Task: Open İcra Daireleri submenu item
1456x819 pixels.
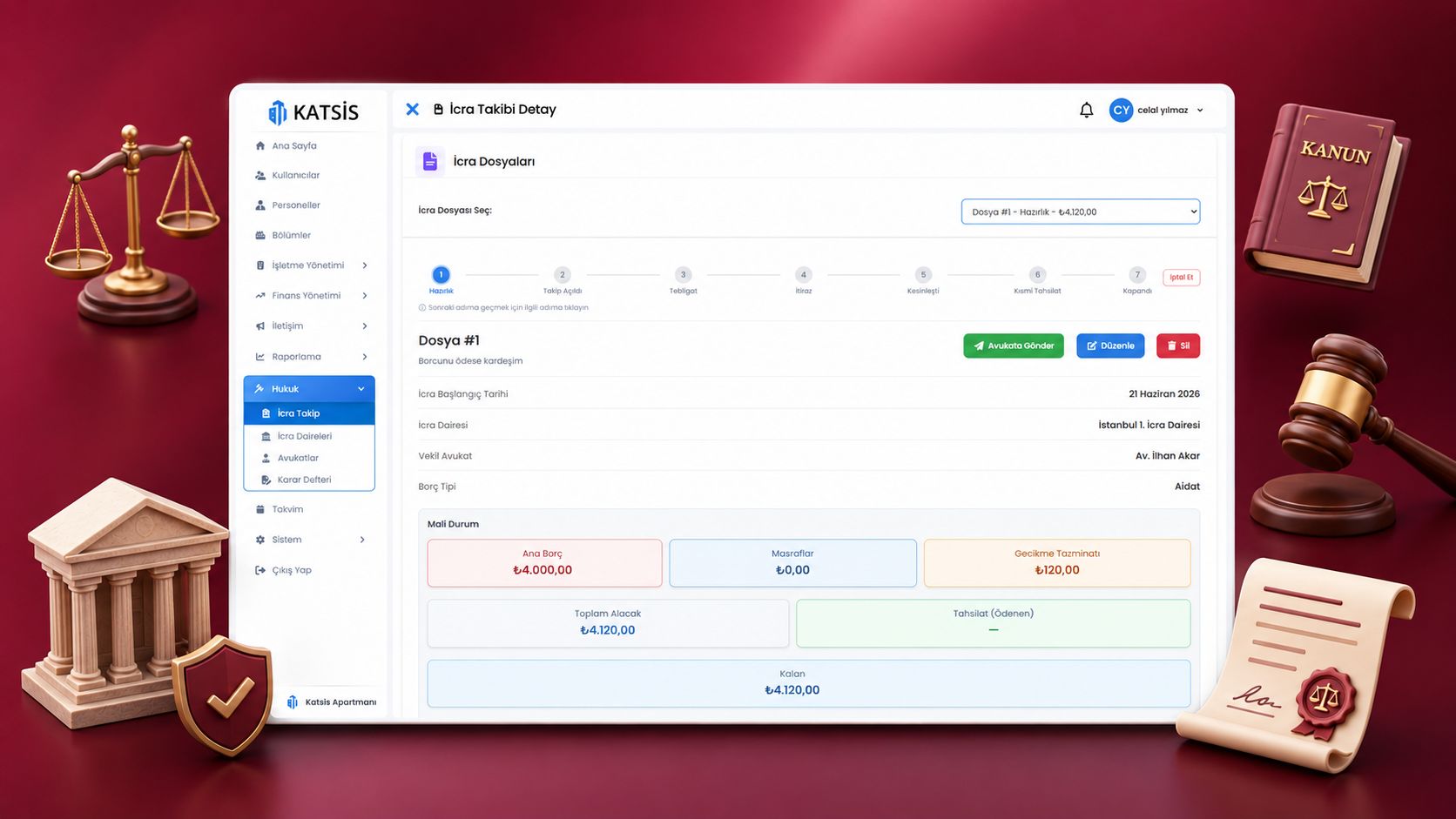Action: pos(305,436)
